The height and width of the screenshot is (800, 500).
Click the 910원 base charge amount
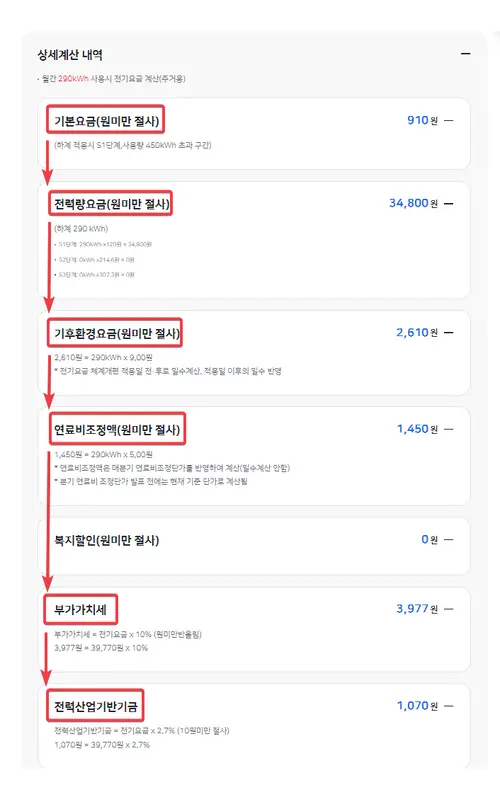[422, 120]
